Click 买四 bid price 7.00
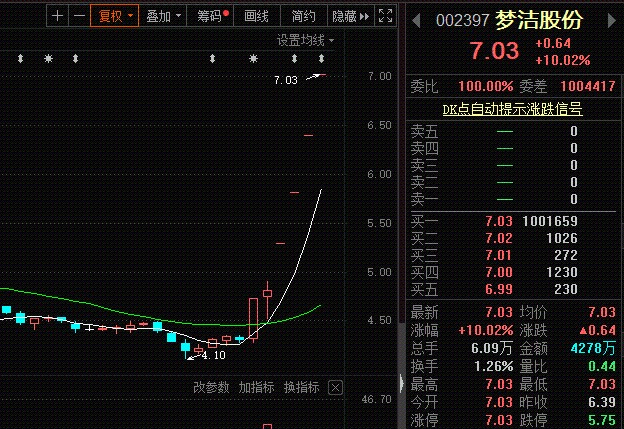 [499, 273]
